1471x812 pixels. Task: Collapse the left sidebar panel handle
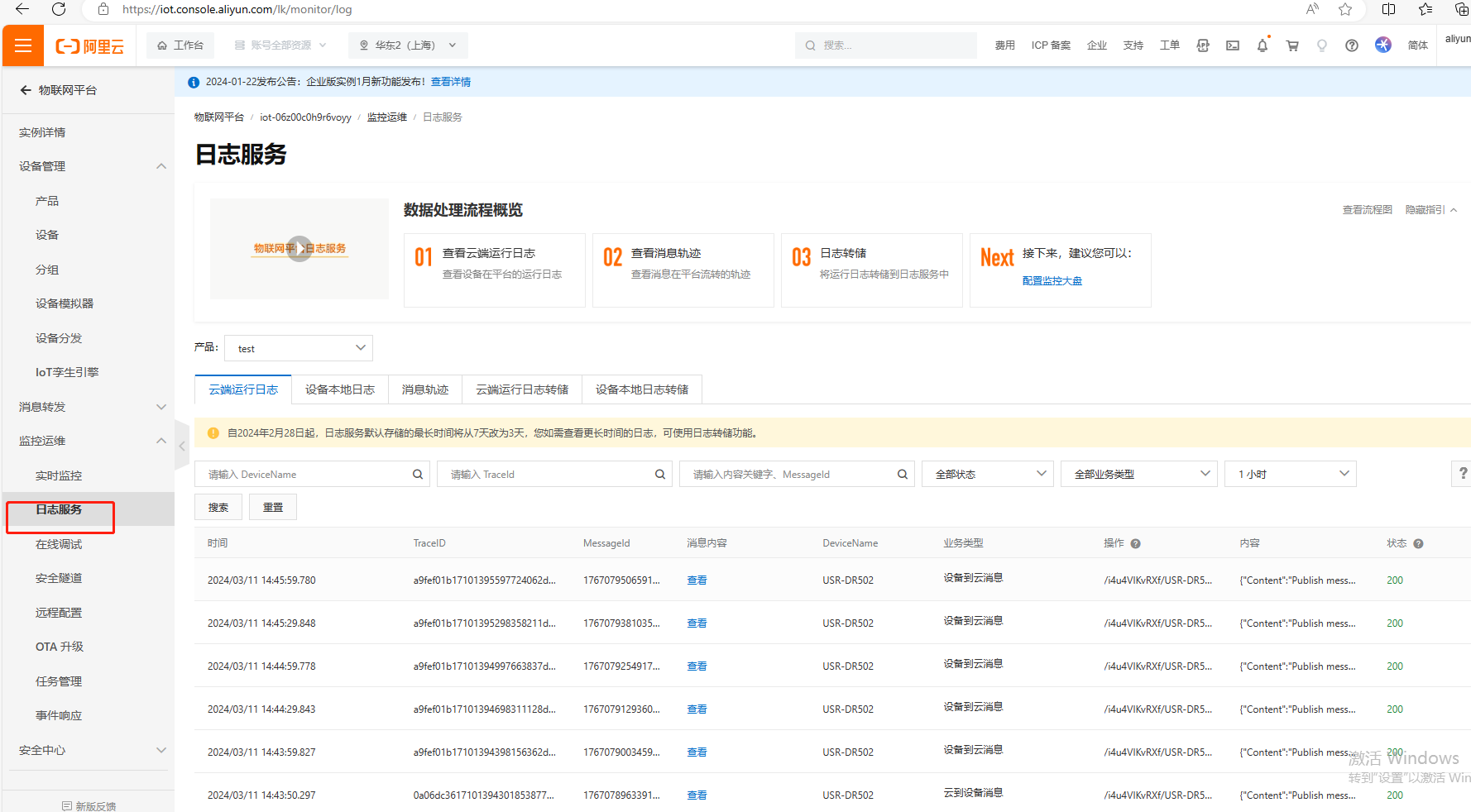182,446
